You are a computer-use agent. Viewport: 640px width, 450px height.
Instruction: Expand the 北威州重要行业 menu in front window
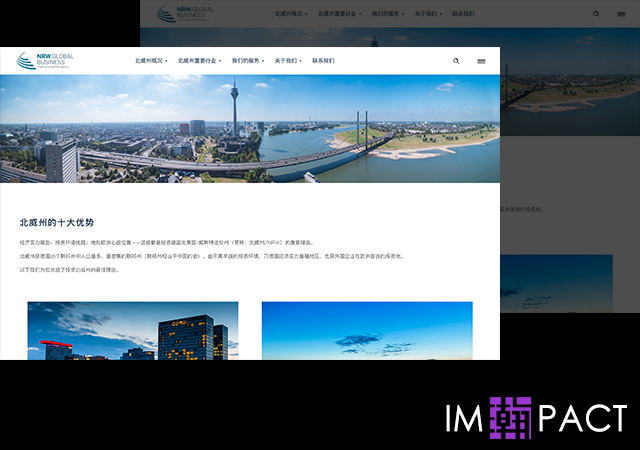199,61
